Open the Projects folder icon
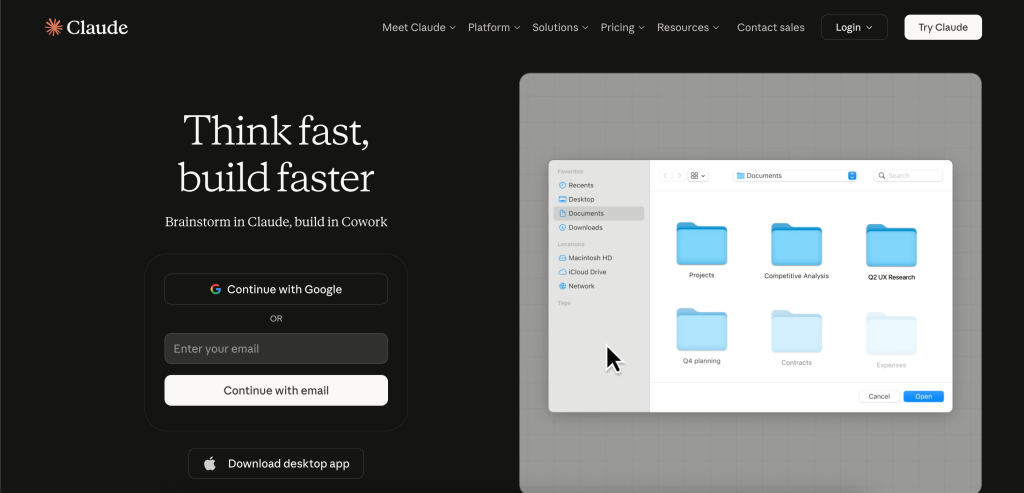This screenshot has width=1024, height=493. click(x=701, y=244)
